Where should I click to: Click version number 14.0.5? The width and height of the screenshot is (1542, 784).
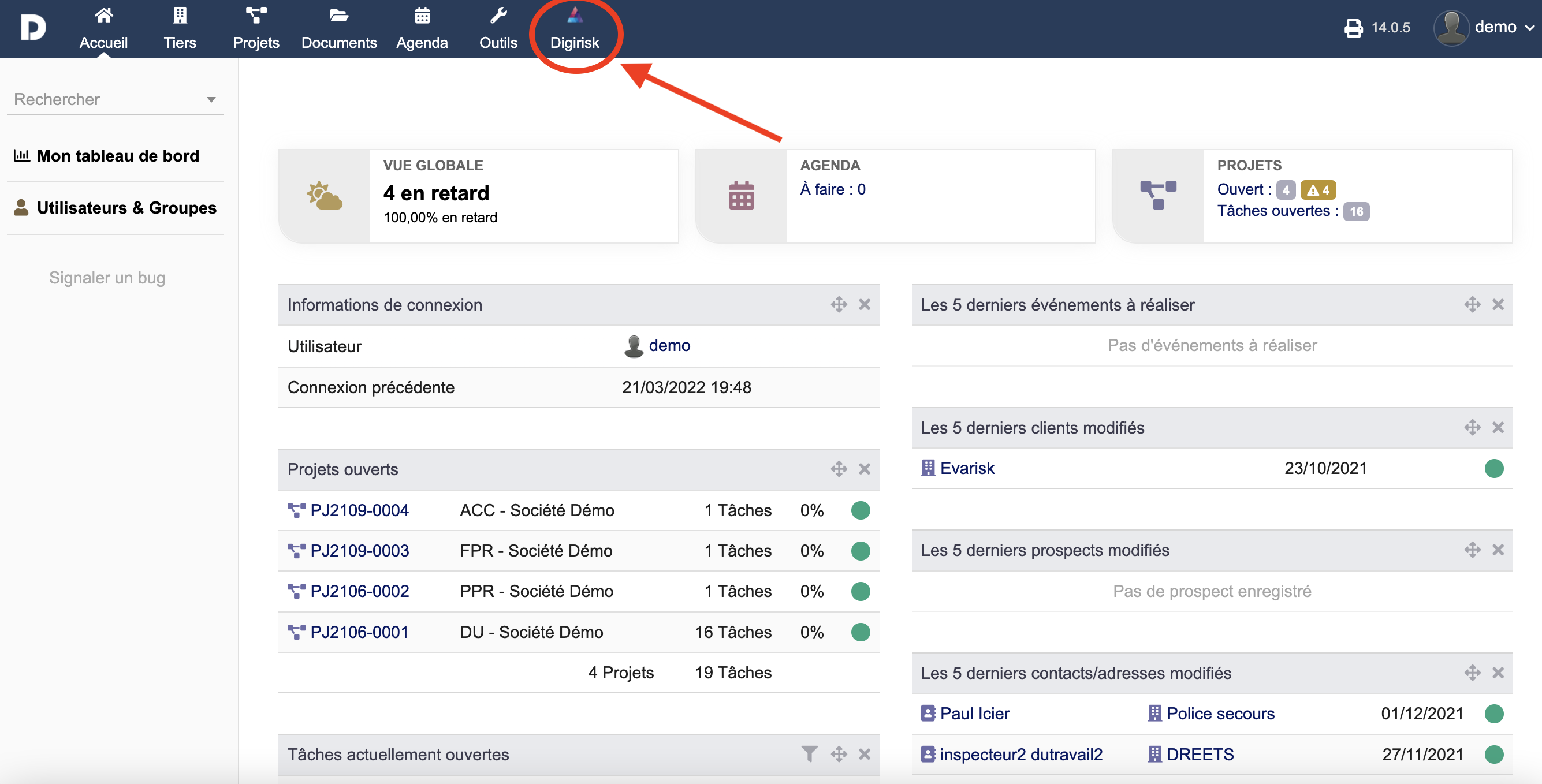1391,28
